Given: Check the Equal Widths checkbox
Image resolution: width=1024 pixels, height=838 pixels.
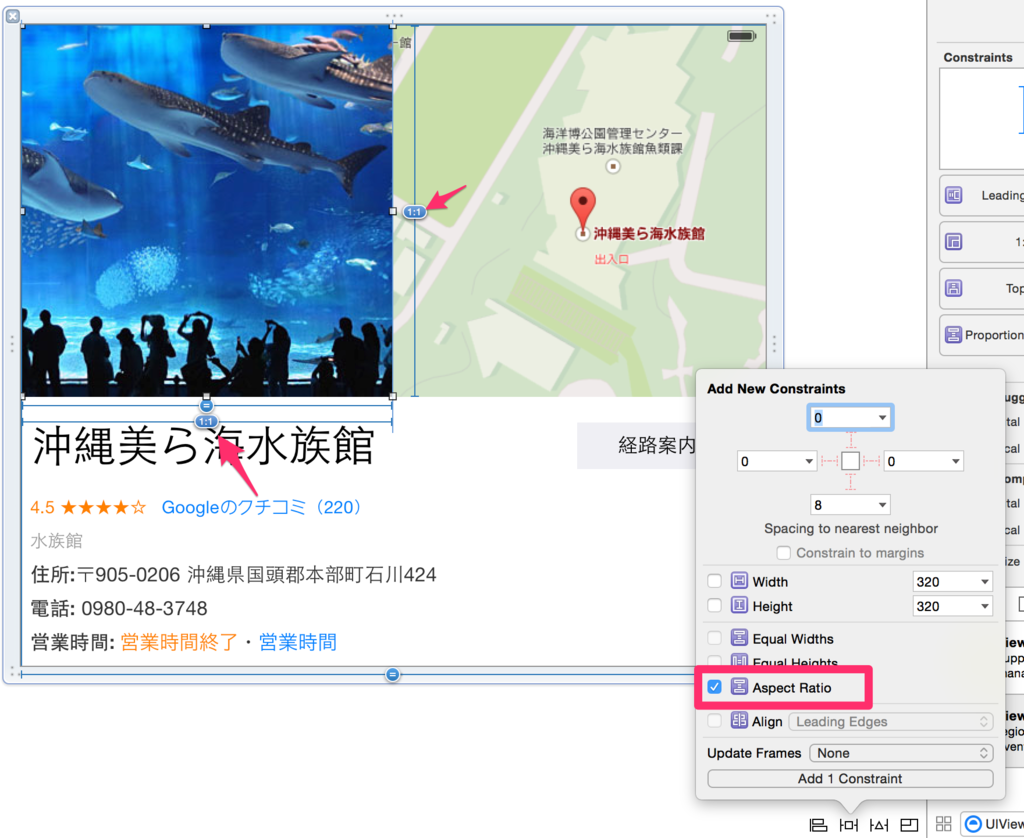Looking at the screenshot, I should click(x=714, y=637).
